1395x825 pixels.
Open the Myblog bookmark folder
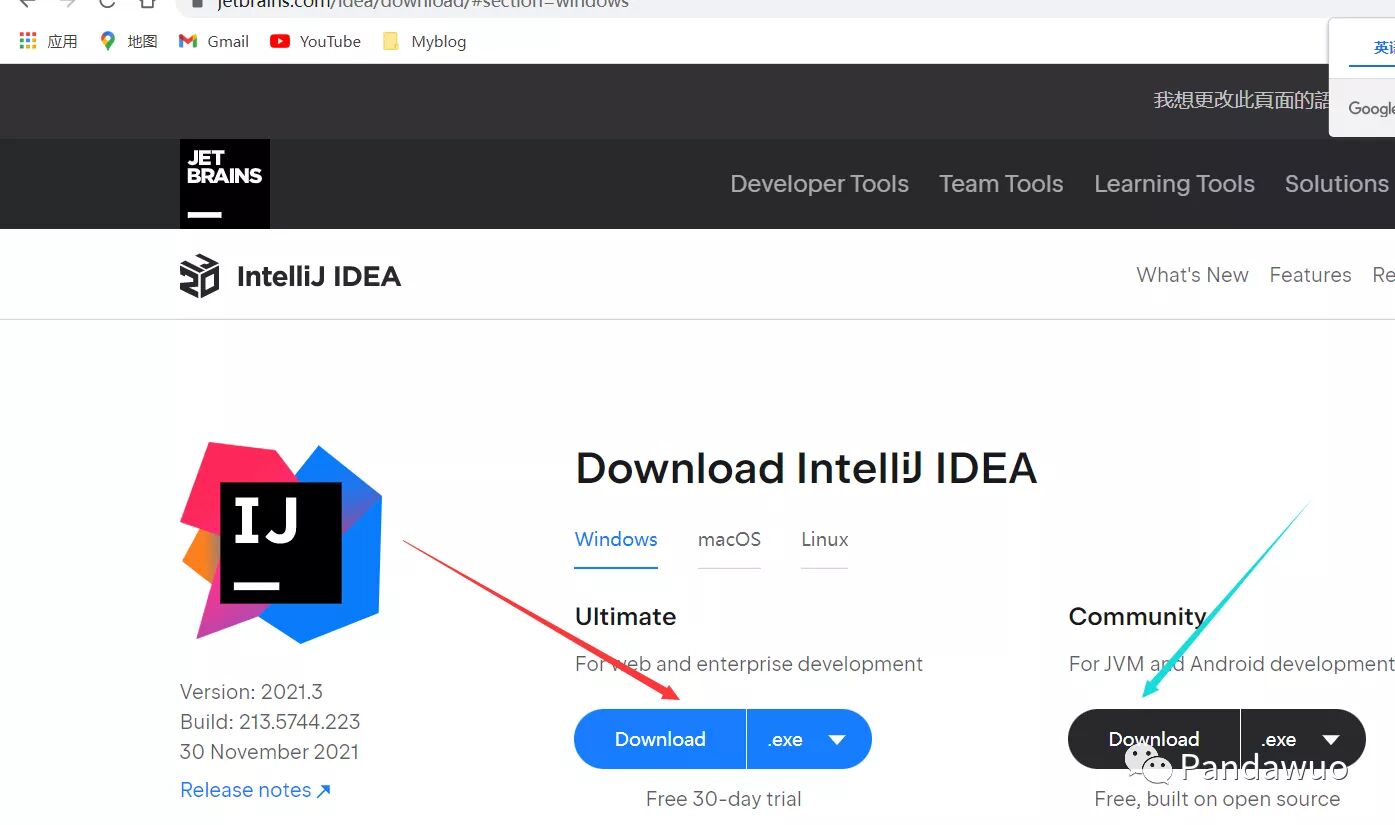pyautogui.click(x=425, y=41)
